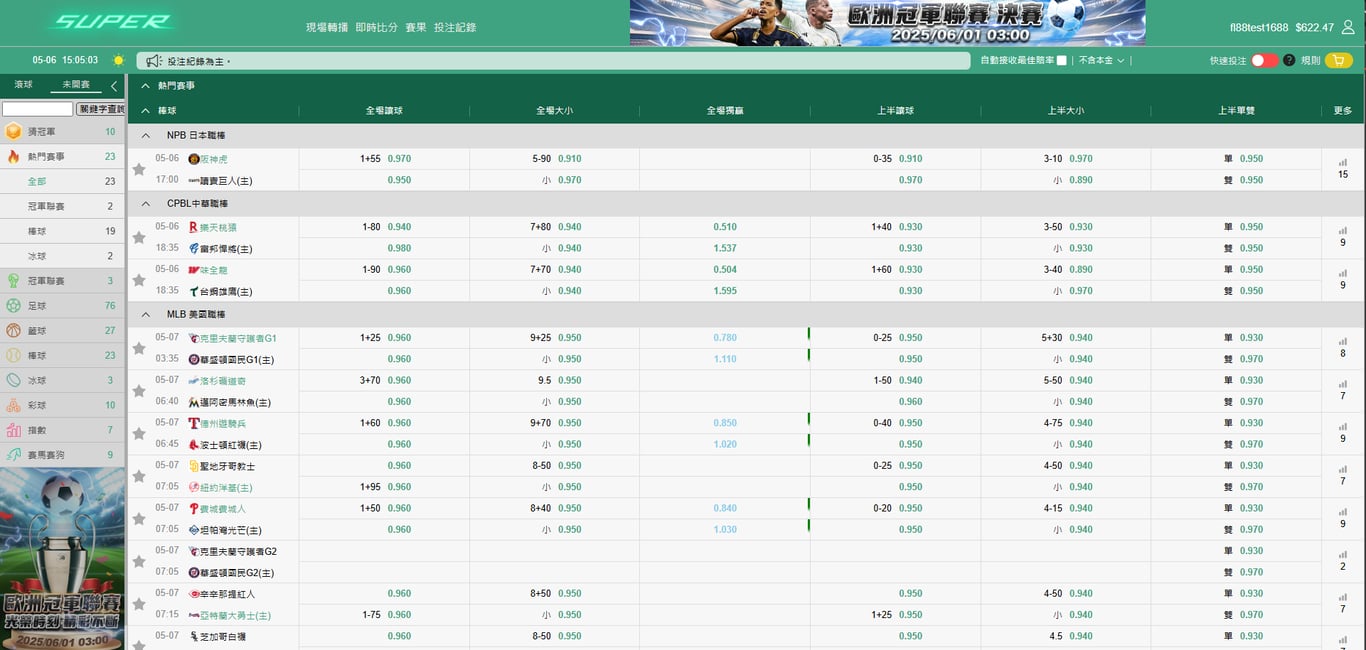Select 冠軍聯賽 sub-item with count 2

tap(63, 206)
